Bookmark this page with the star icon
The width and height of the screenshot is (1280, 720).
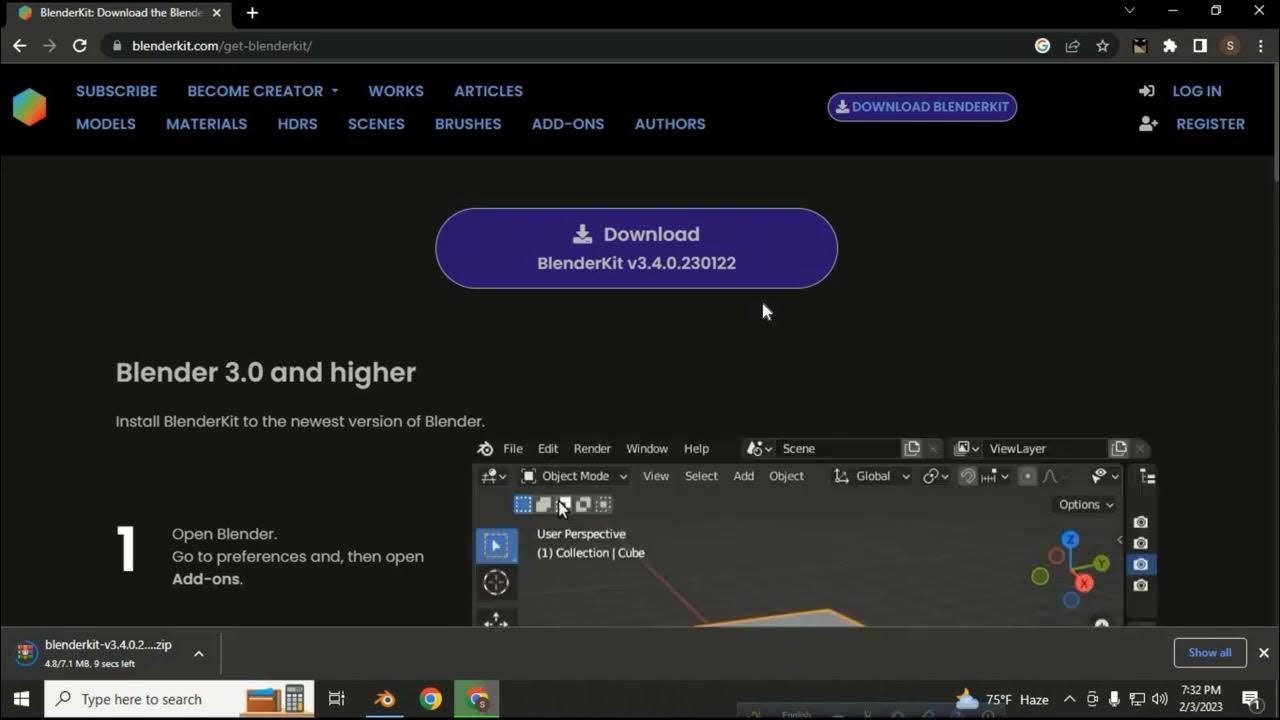pos(1102,46)
